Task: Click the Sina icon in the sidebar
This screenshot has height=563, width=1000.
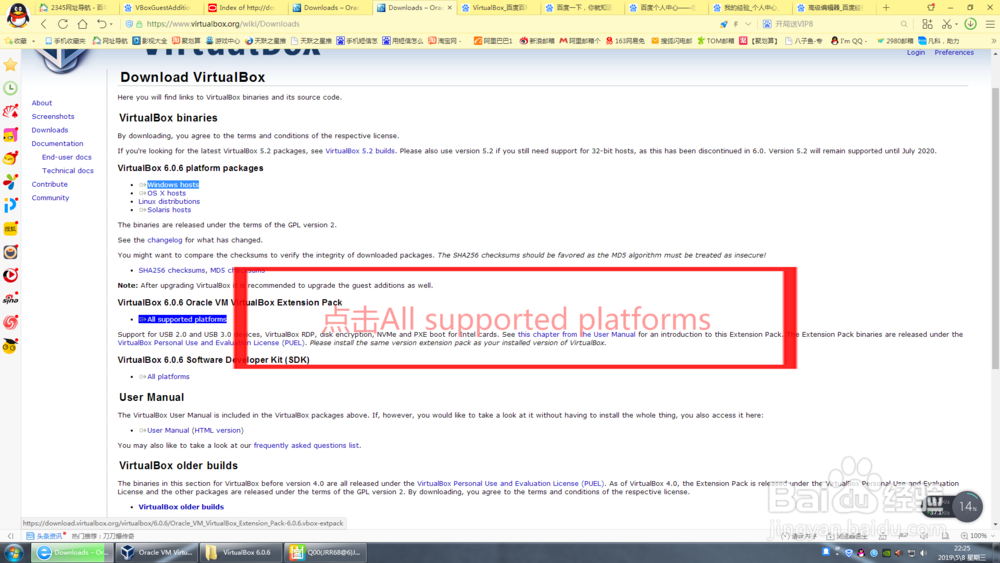Action: [10, 298]
